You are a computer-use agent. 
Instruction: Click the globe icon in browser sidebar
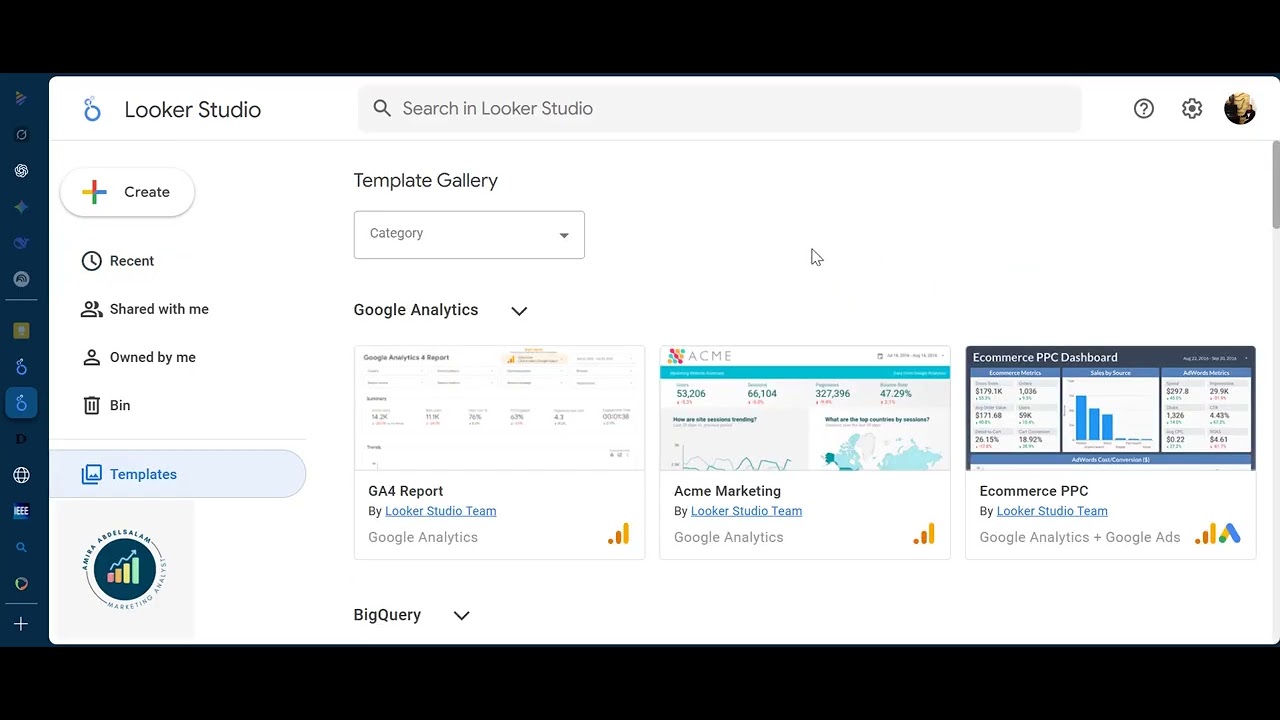[x=21, y=475]
